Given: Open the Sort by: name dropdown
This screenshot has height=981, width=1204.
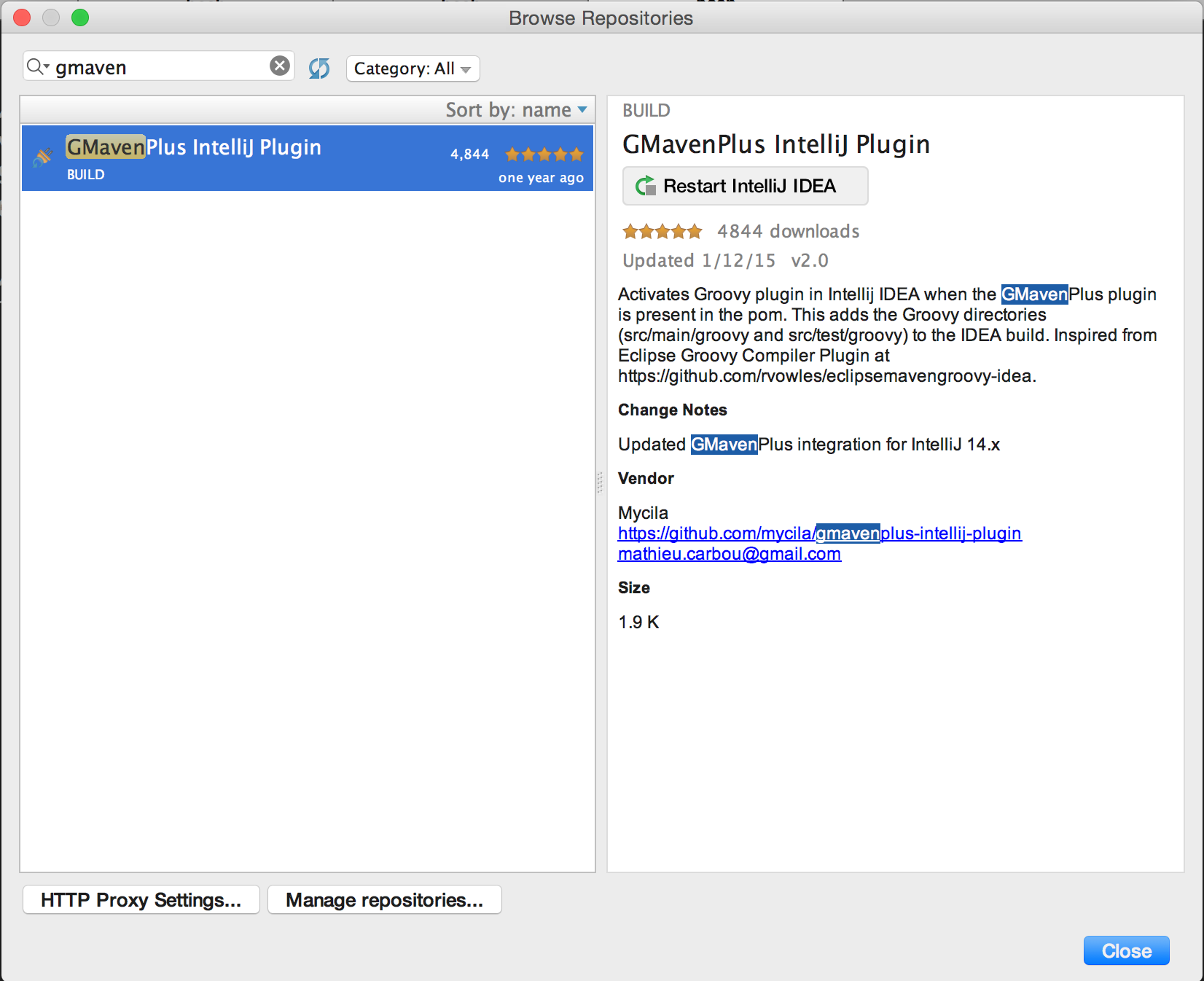Looking at the screenshot, I should click(x=516, y=110).
